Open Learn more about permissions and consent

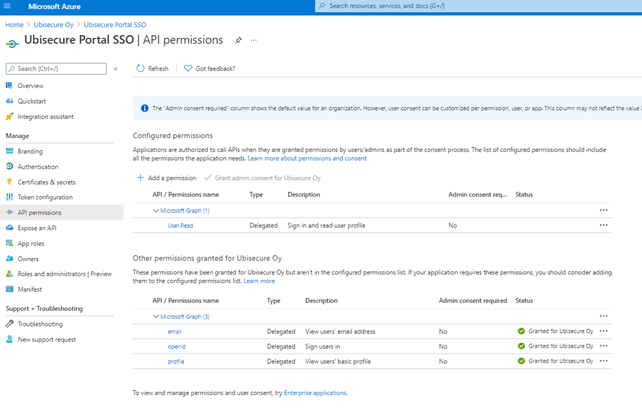point(307,158)
